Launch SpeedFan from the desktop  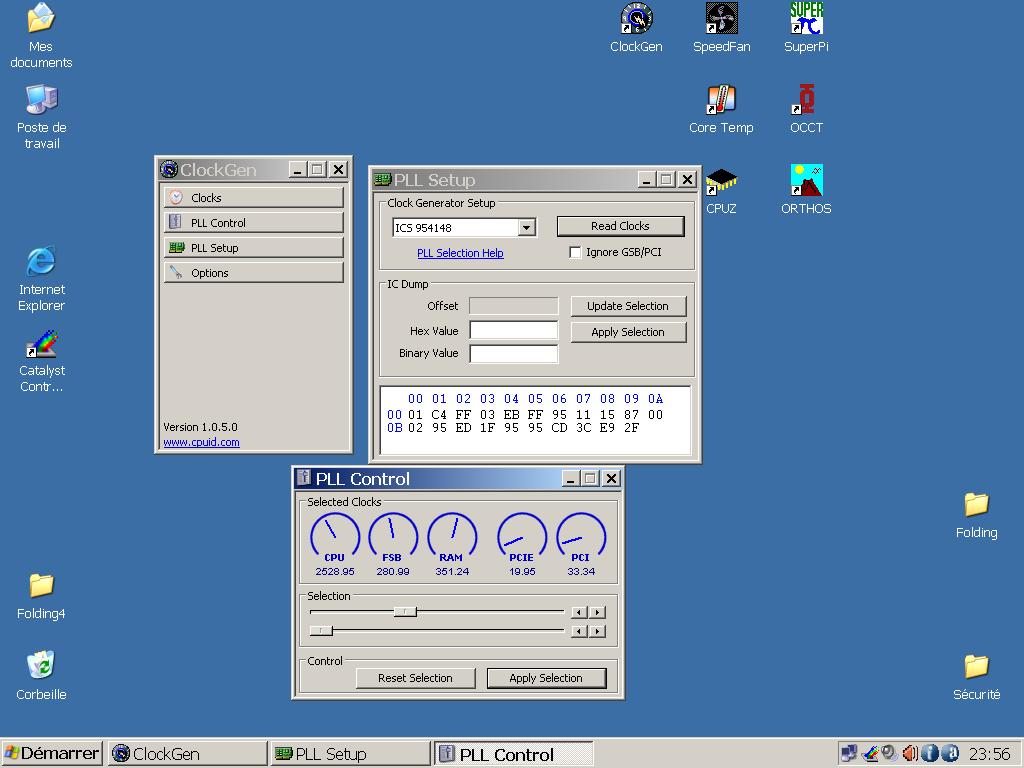point(721,19)
